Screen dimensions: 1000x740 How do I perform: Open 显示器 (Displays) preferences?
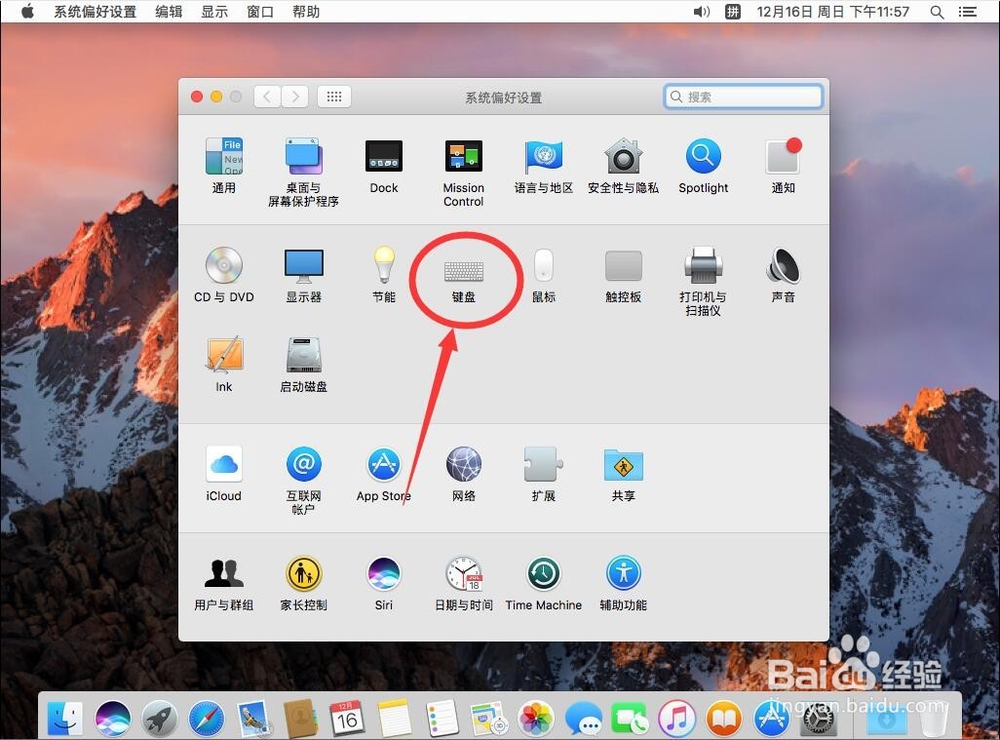(304, 274)
